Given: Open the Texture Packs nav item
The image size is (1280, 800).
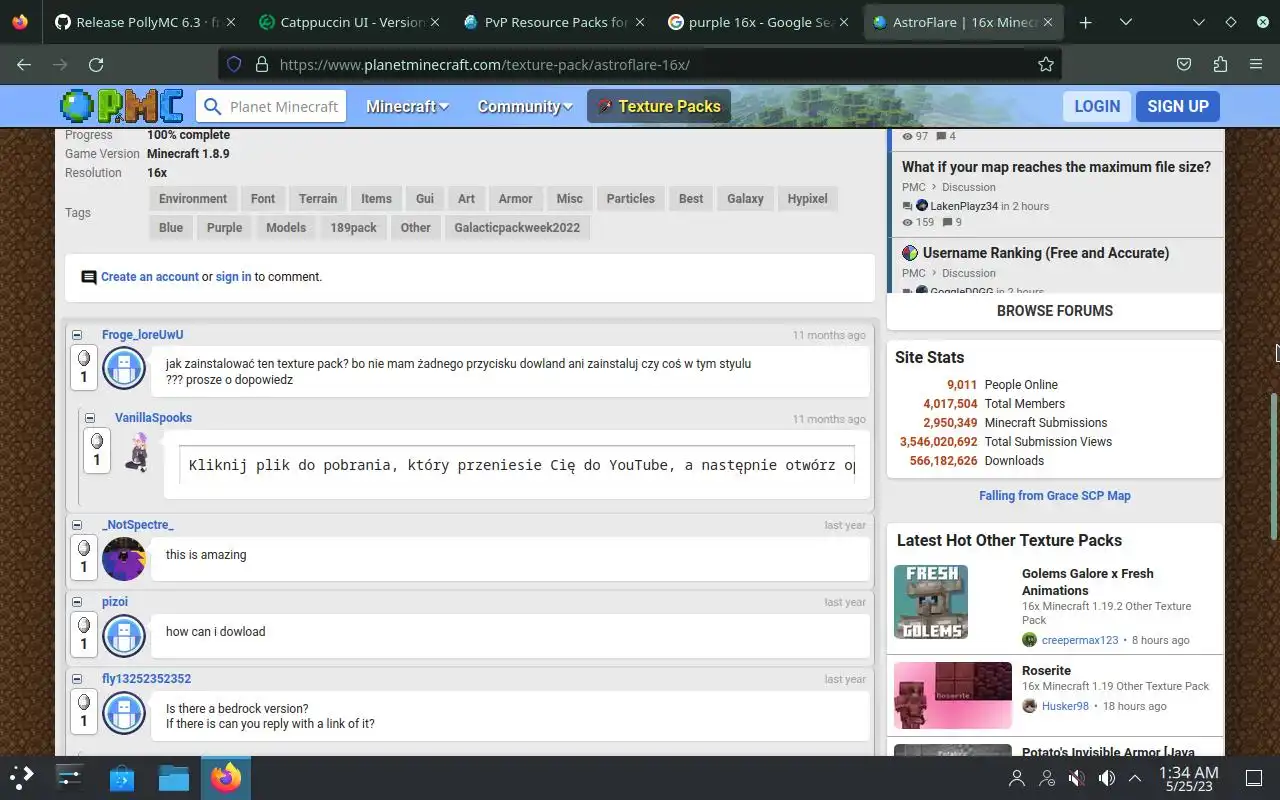Looking at the screenshot, I should [659, 106].
